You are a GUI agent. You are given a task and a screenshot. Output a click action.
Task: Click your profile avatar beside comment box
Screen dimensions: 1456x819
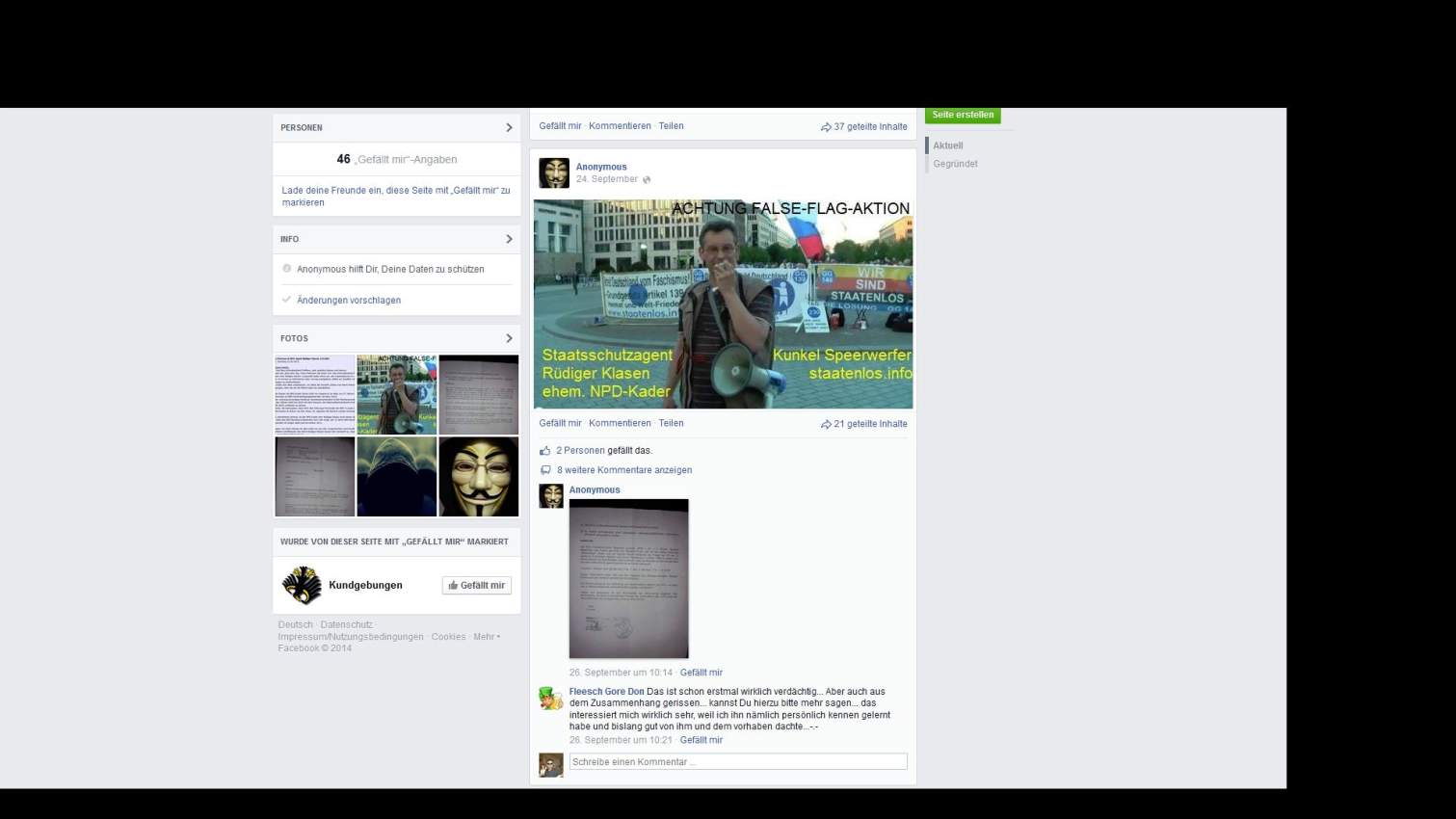click(x=551, y=765)
